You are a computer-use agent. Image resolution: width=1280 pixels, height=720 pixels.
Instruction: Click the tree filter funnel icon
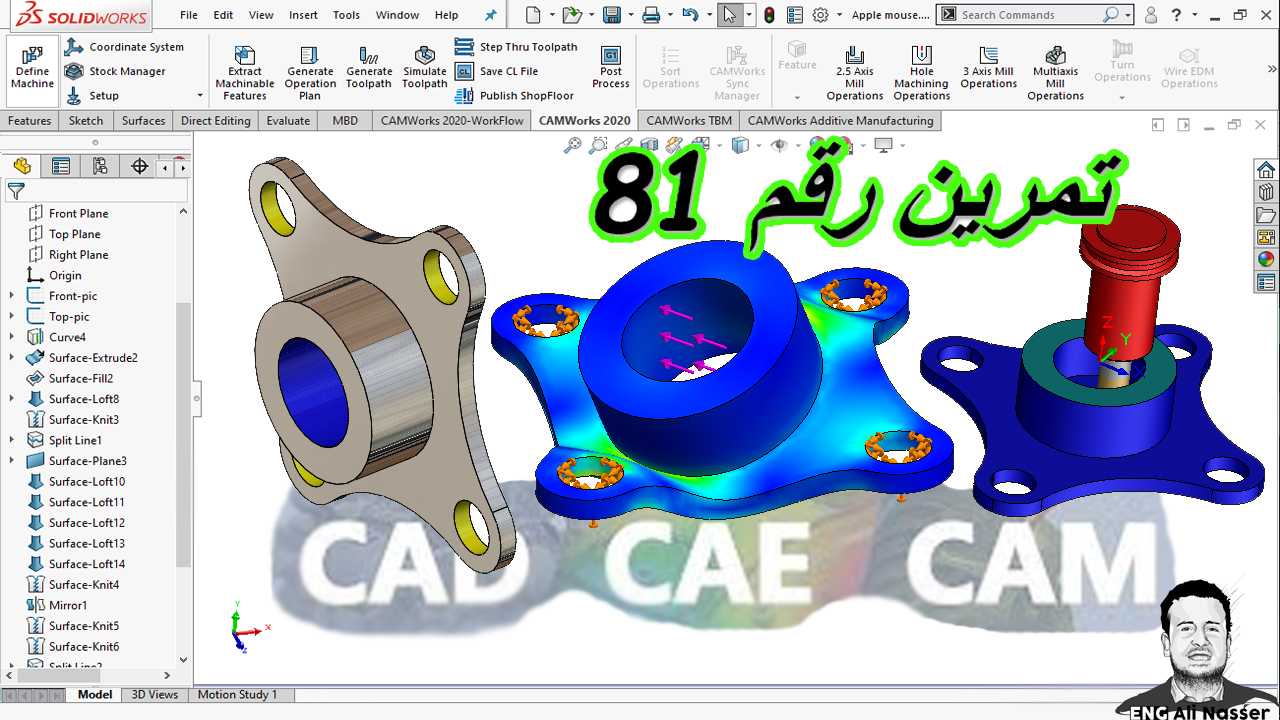16,191
